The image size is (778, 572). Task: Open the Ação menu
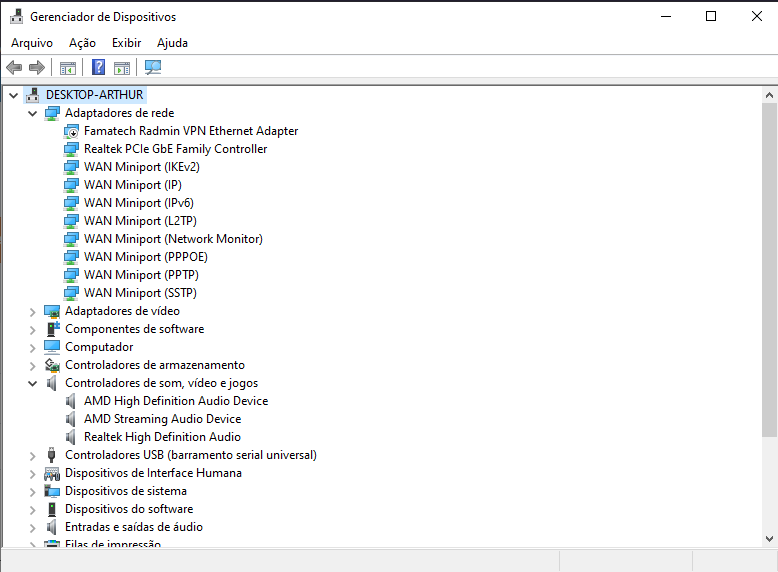point(82,43)
